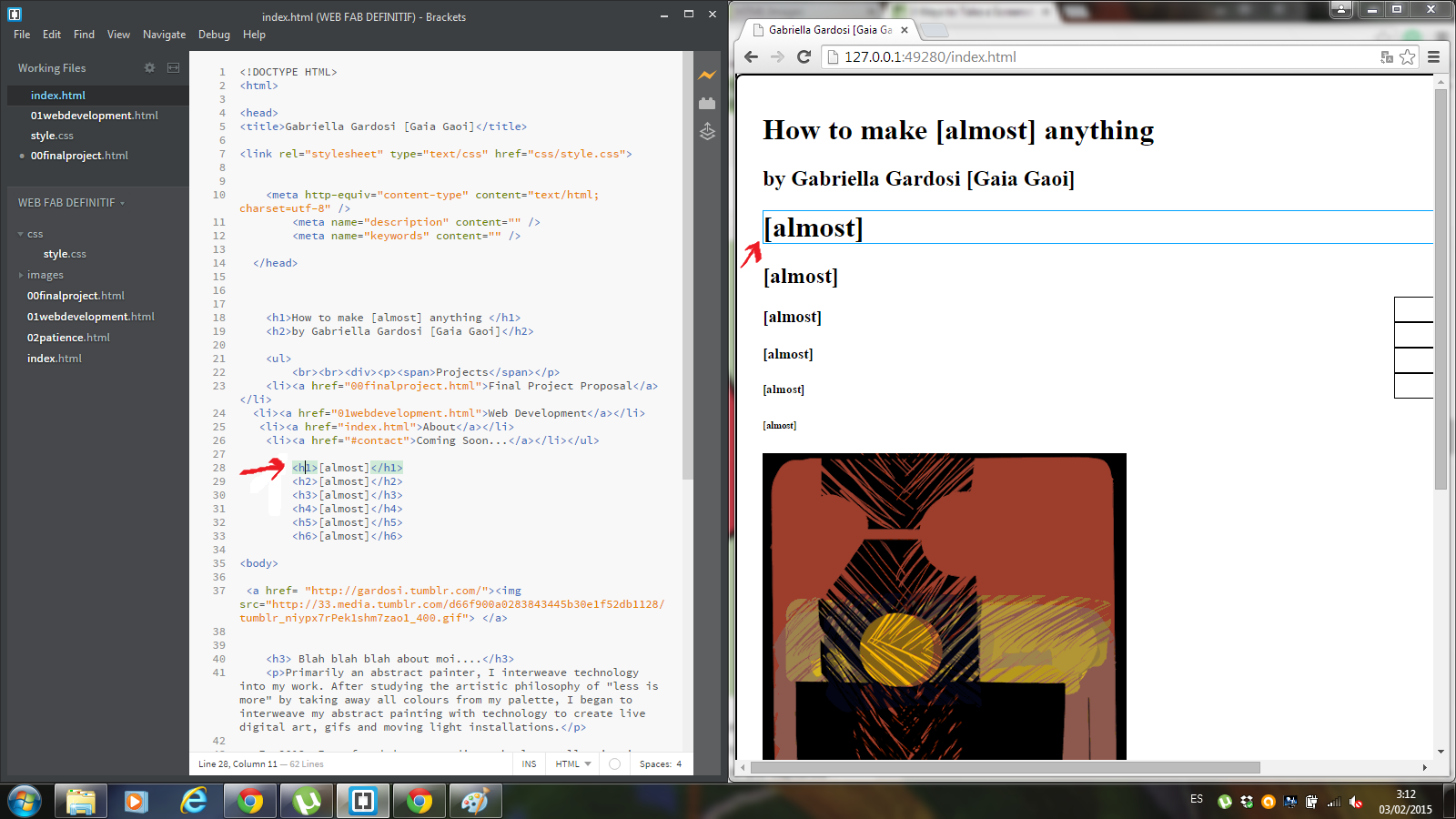Screen dimensions: 1456x819
Task: Click the abstract painting image link
Action: pyautogui.click(x=945, y=606)
